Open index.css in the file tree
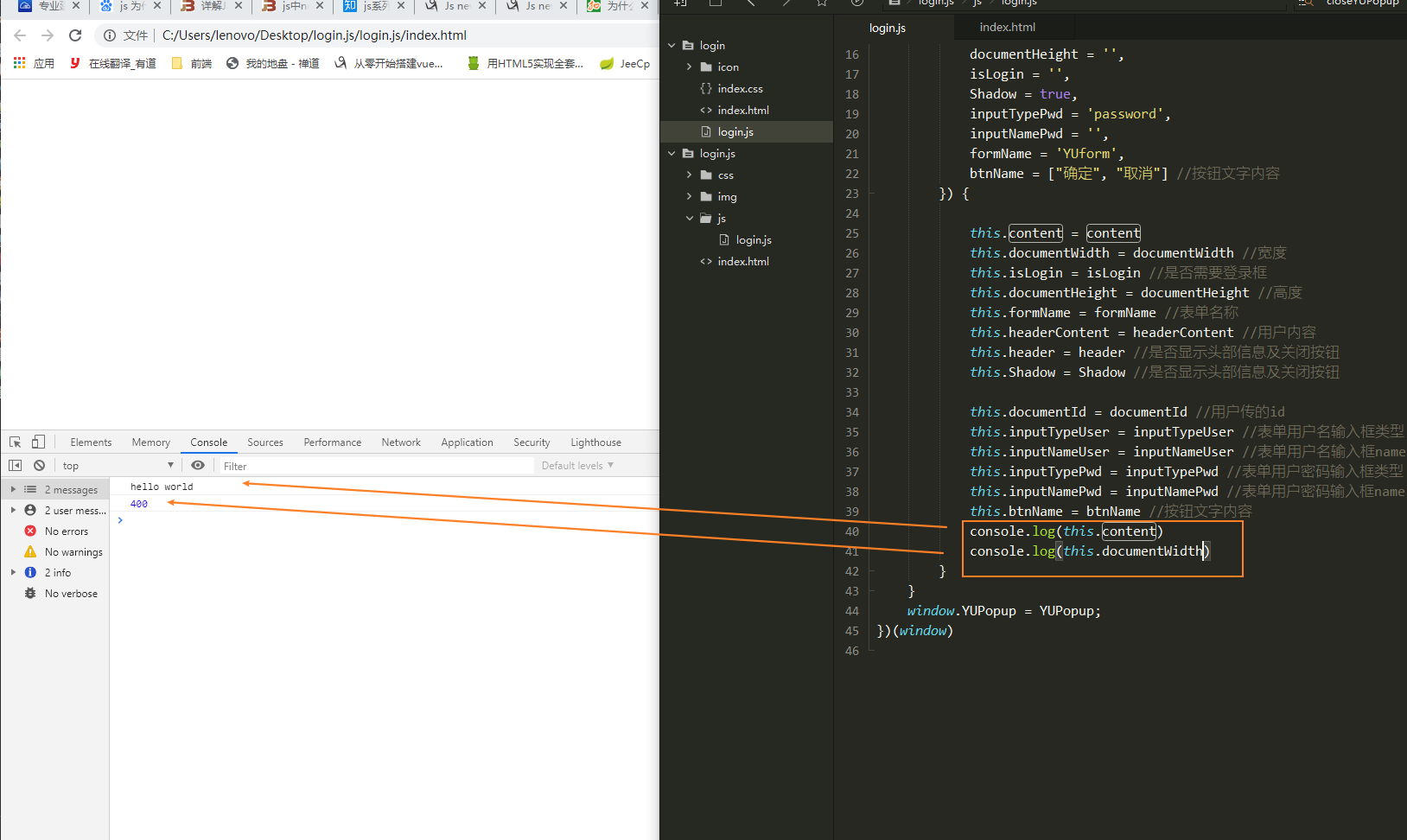 [x=740, y=88]
